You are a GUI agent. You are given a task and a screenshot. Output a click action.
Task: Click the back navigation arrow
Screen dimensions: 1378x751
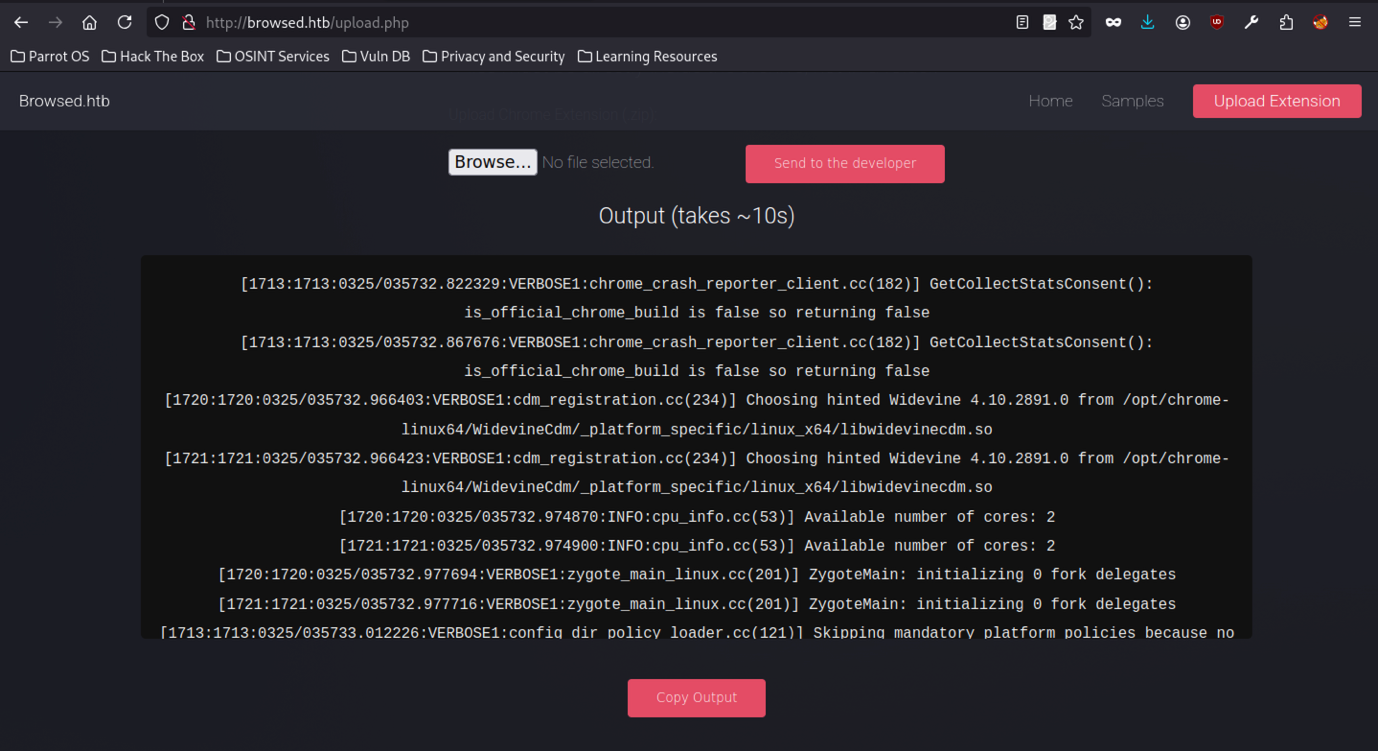click(21, 22)
